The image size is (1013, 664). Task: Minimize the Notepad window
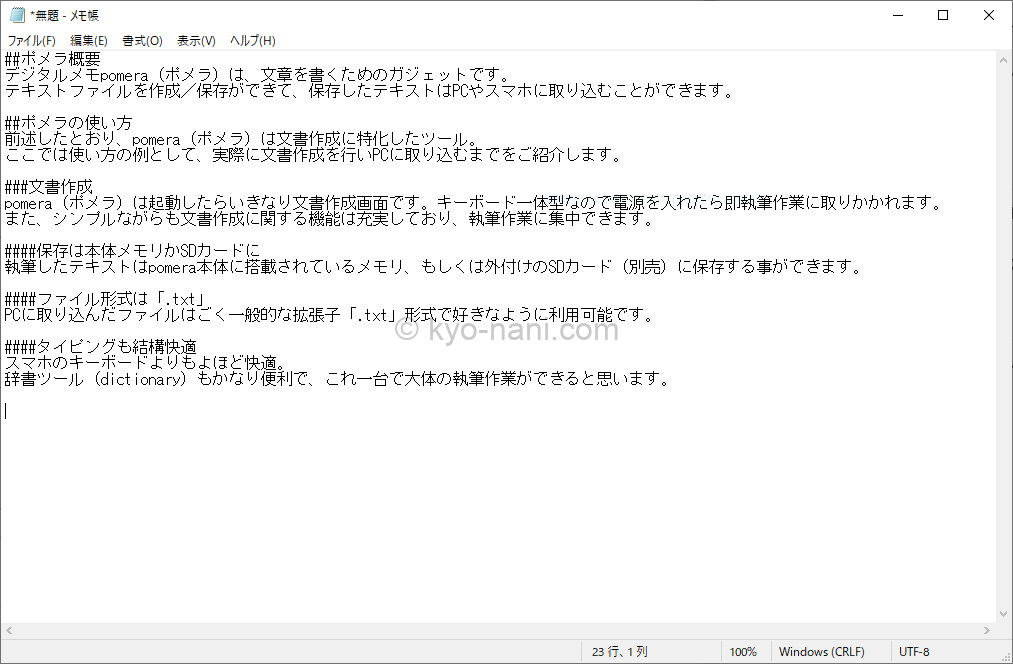[897, 15]
